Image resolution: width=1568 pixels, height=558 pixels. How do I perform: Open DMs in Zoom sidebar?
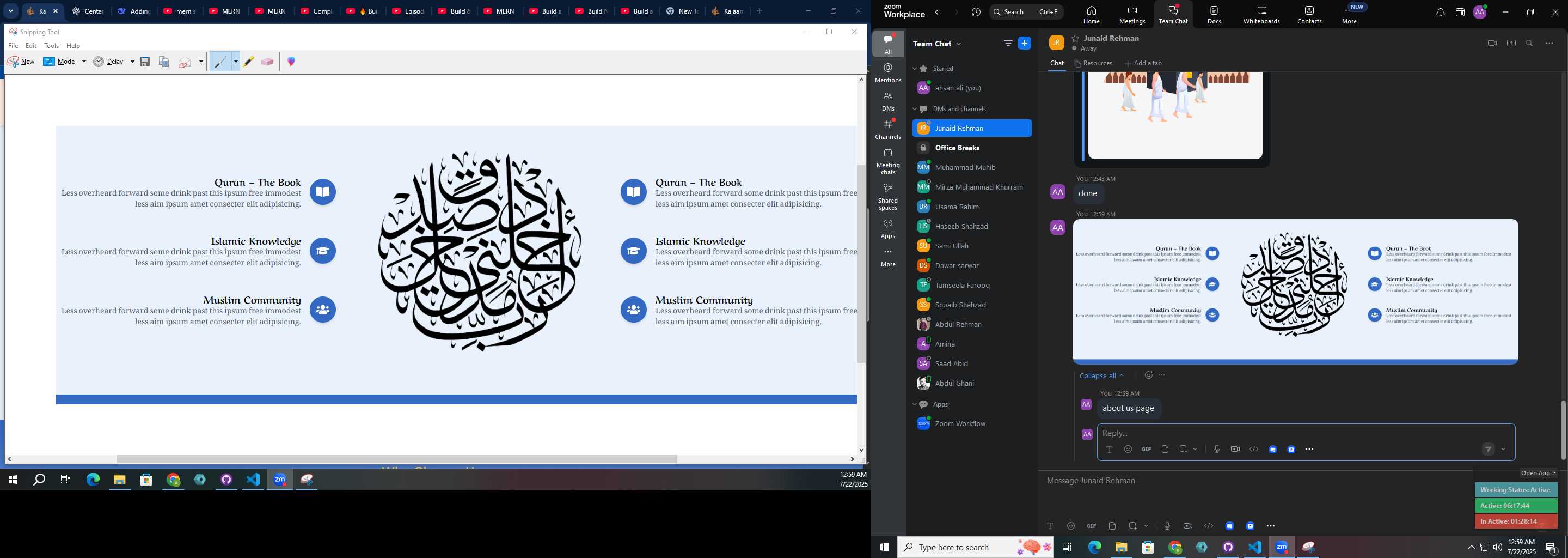tap(888, 101)
